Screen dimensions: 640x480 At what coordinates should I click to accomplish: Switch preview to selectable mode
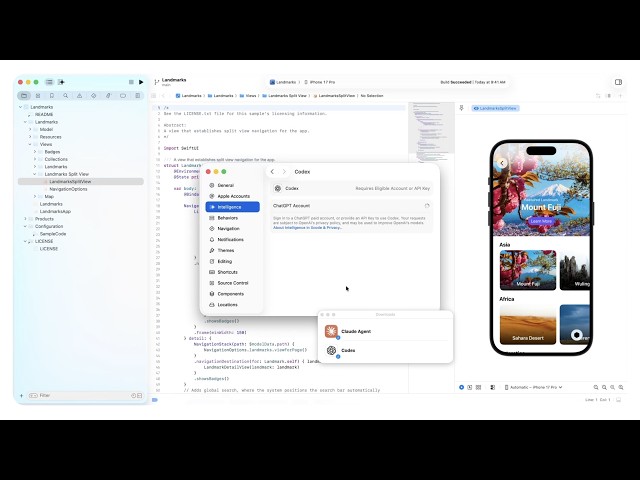click(470, 387)
